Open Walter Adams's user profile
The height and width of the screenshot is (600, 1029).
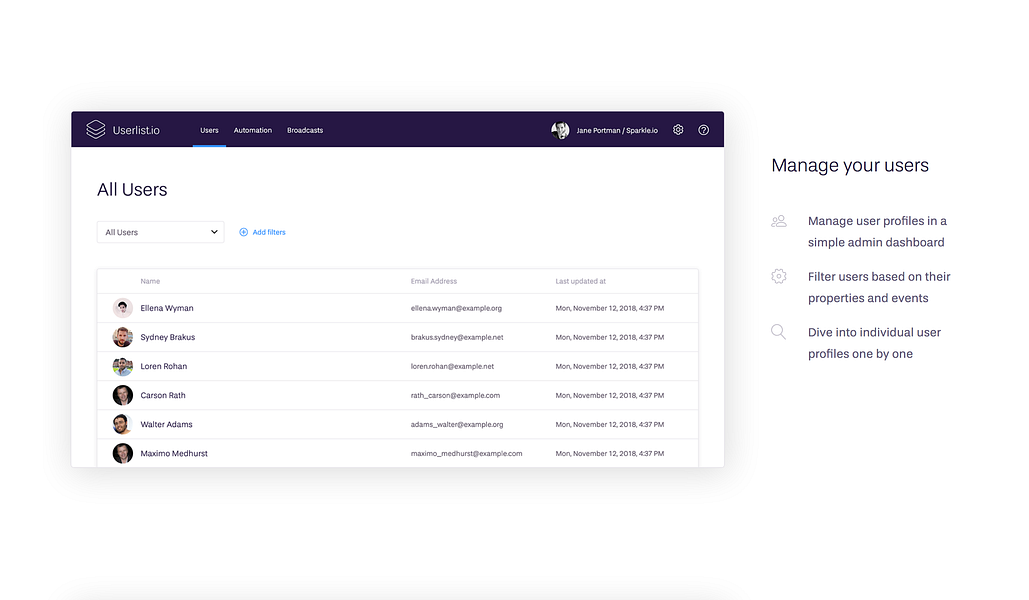[166, 424]
